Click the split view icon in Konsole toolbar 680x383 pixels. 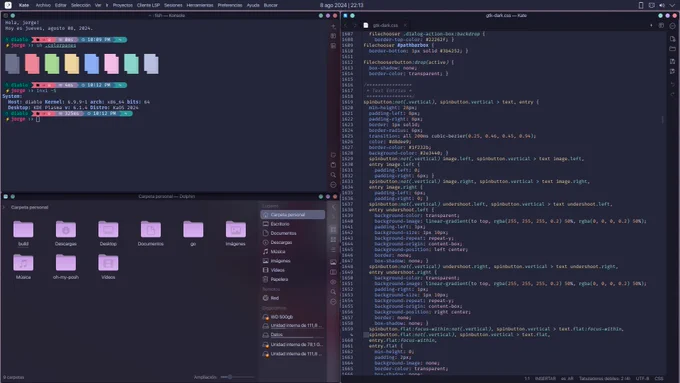tap(333, 36)
